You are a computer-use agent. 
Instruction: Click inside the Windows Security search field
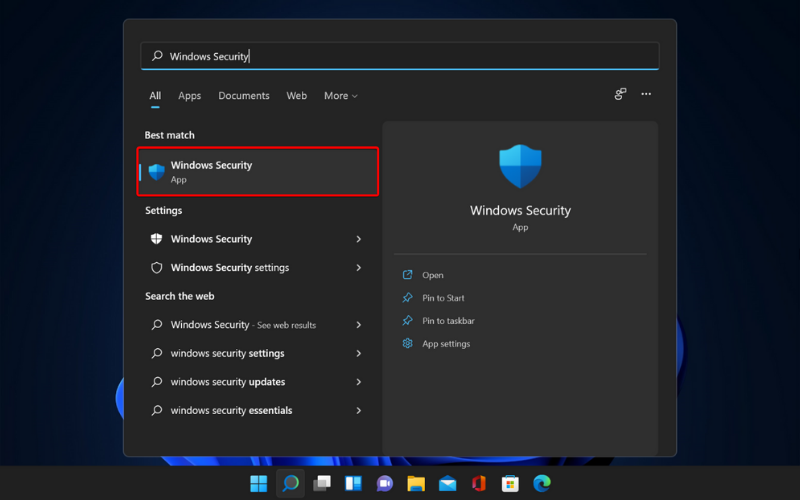(400, 56)
